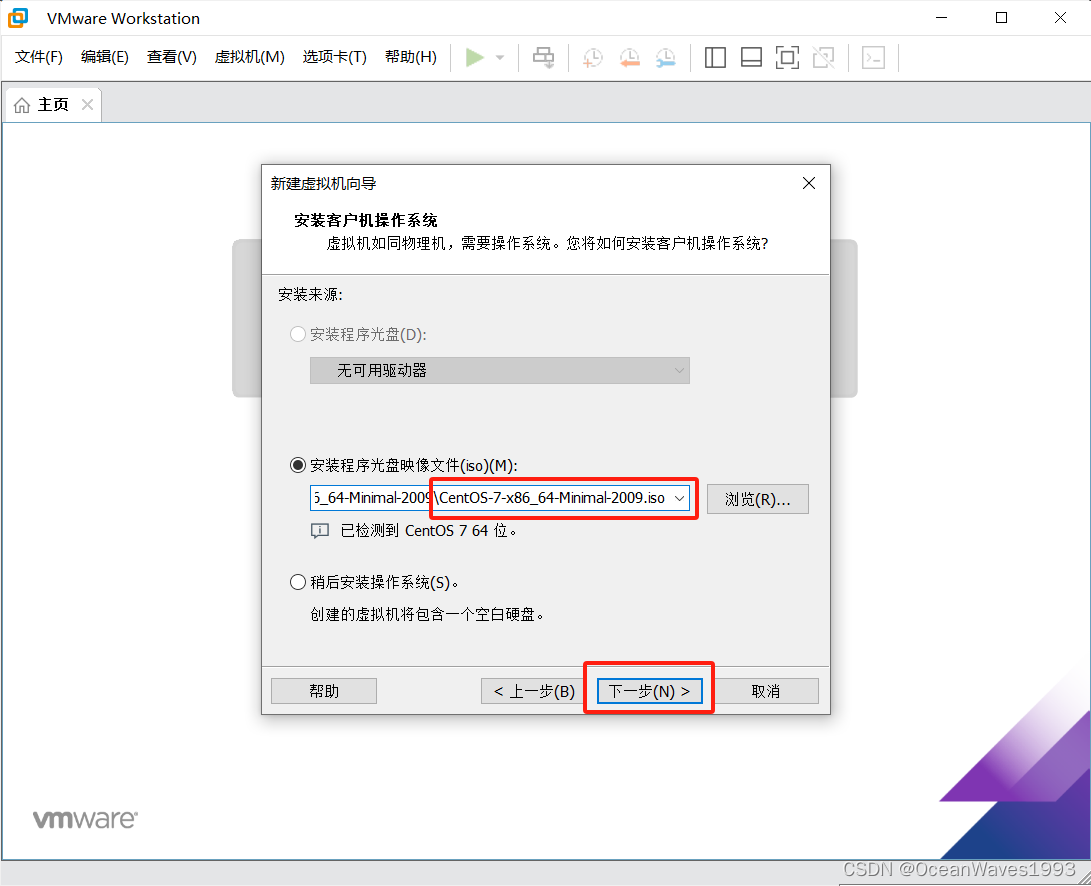Image resolution: width=1091 pixels, height=886 pixels.
Task: Select 安装程序光盘(D) radio button
Action: (x=298, y=334)
